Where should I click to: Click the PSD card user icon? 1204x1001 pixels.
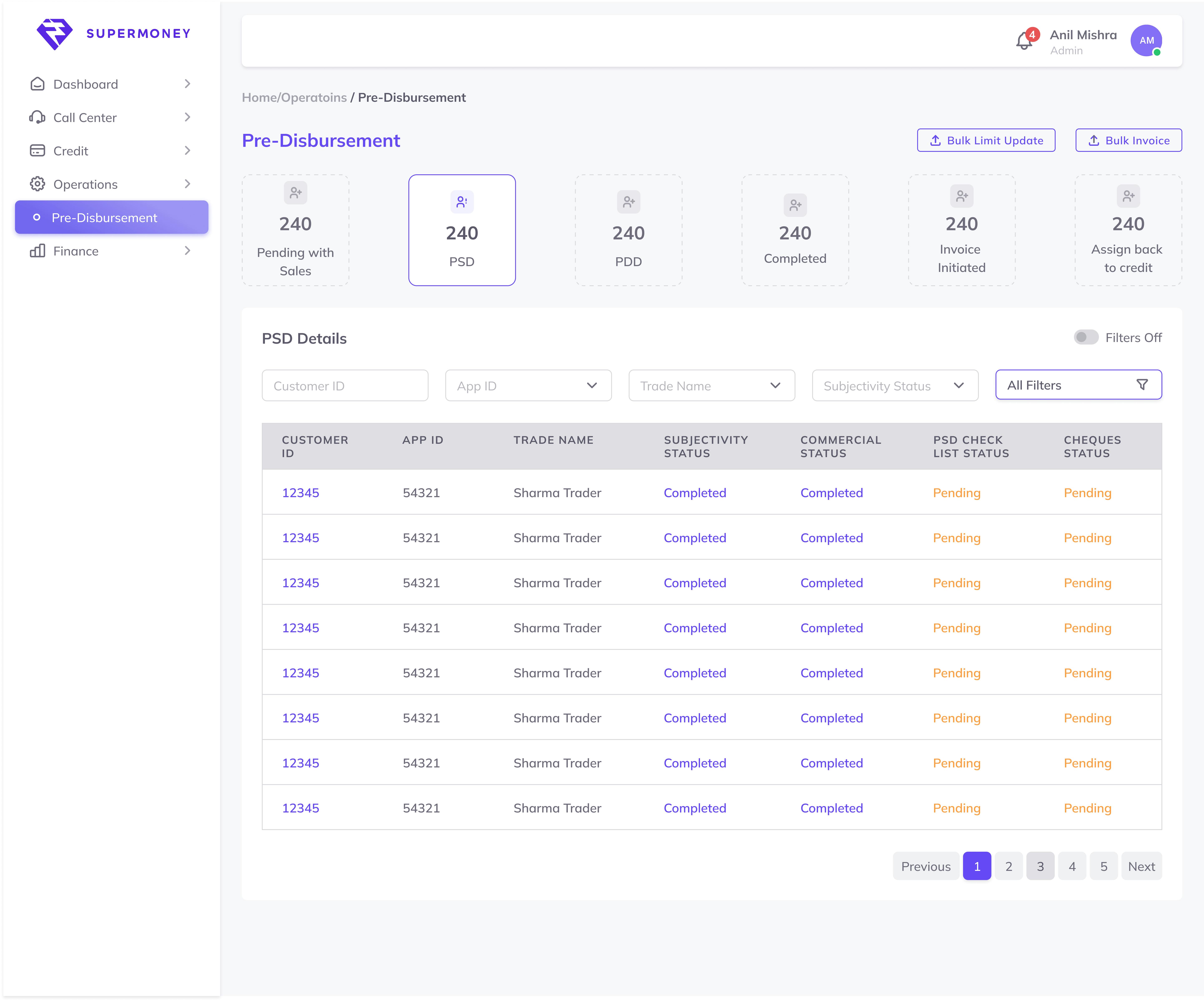tap(462, 202)
